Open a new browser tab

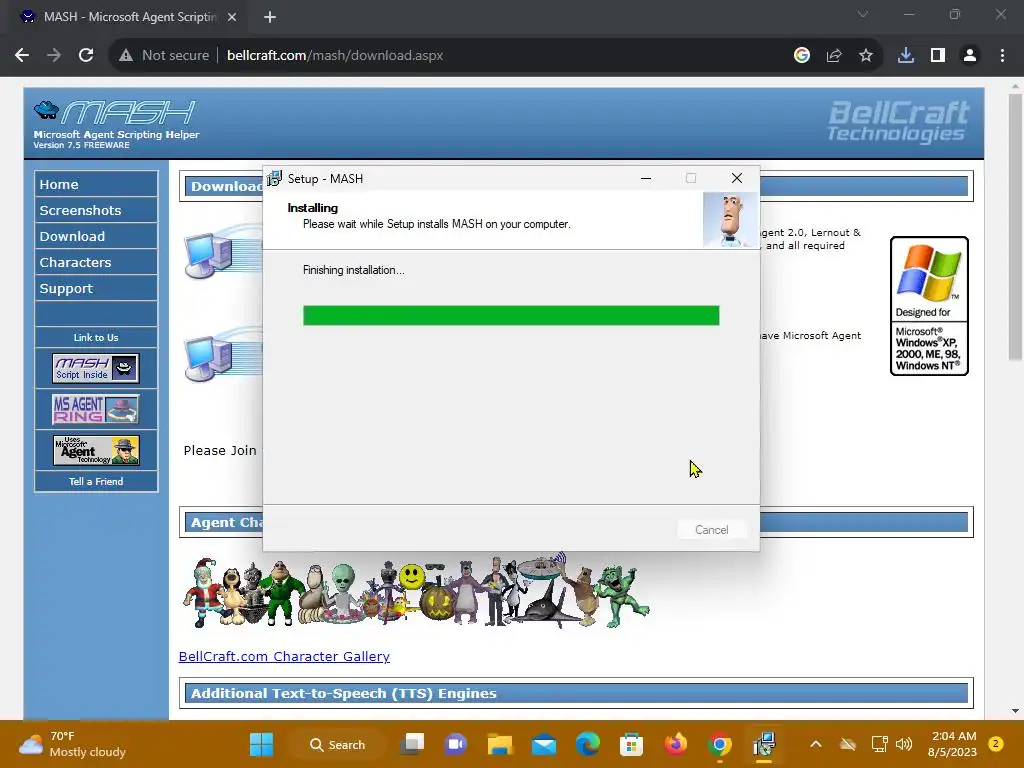click(x=270, y=17)
